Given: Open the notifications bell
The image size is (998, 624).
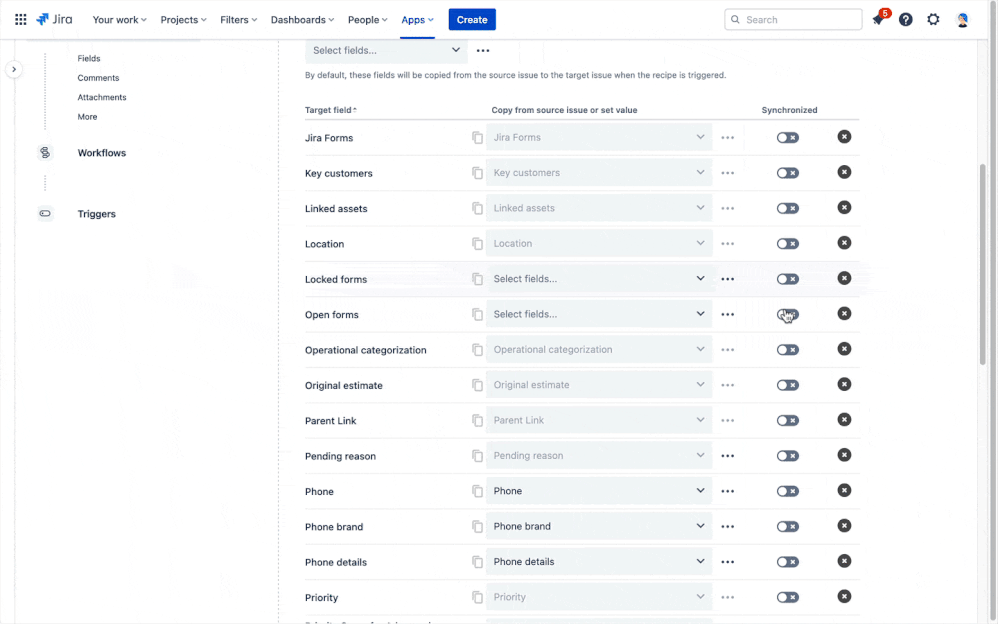Looking at the screenshot, I should (878, 19).
